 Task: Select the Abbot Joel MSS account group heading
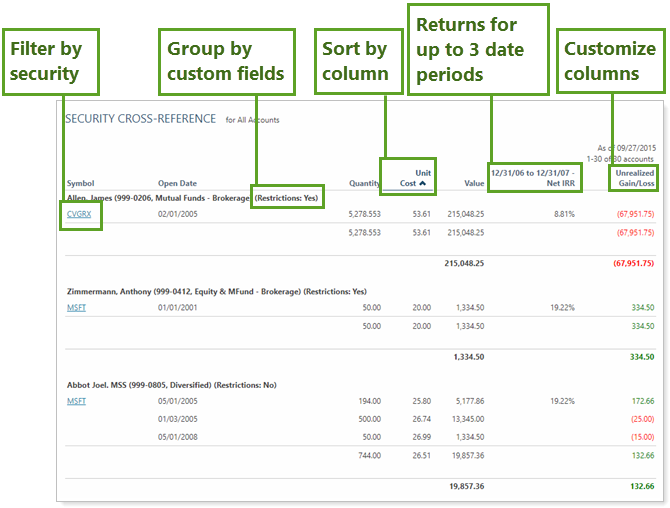pyautogui.click(x=170, y=385)
